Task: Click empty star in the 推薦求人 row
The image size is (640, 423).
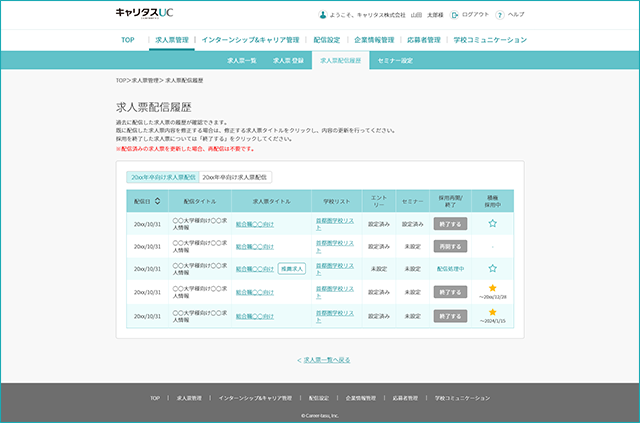Action: click(493, 268)
